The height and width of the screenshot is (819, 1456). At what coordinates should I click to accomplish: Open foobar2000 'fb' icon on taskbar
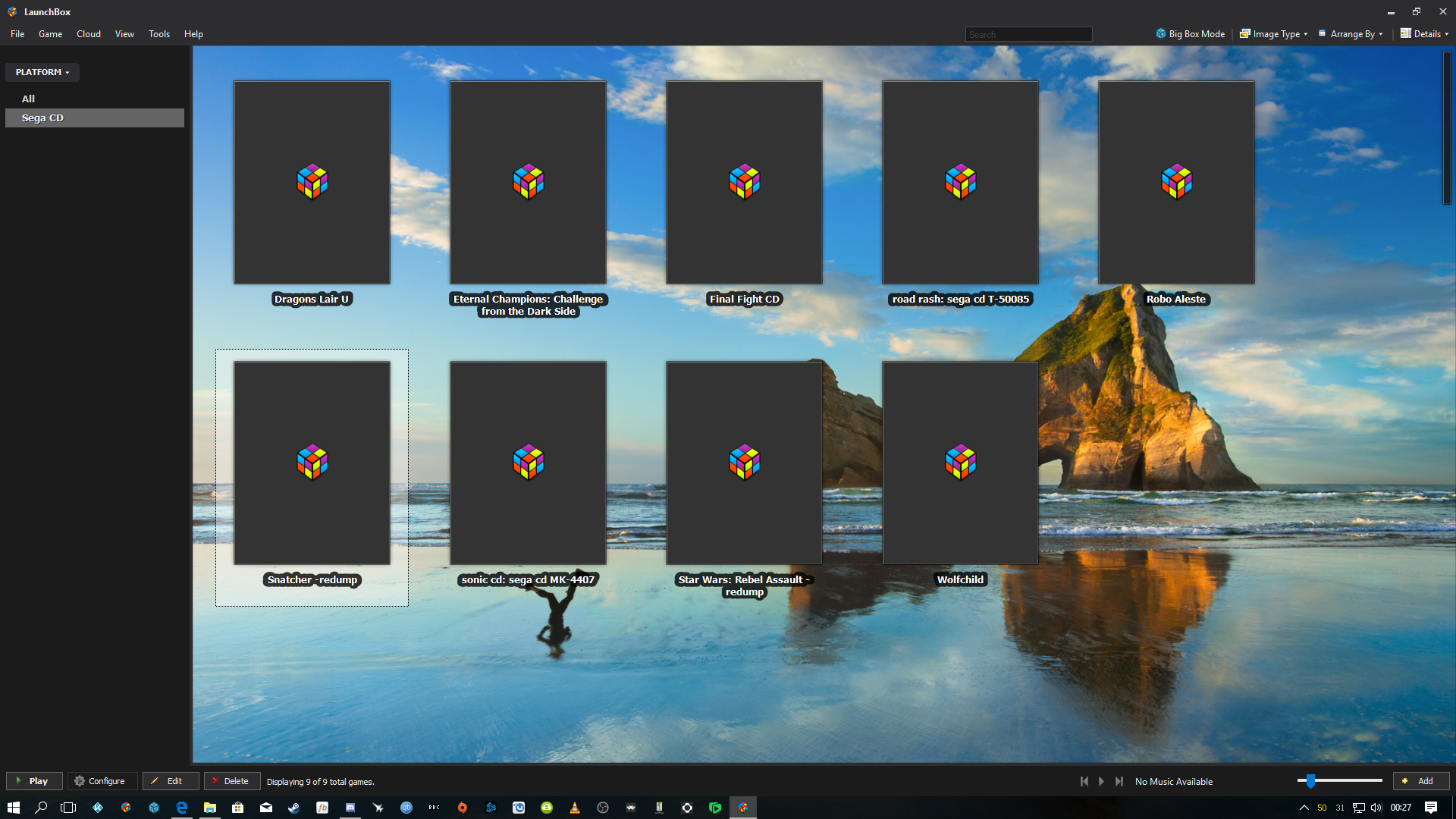[322, 808]
